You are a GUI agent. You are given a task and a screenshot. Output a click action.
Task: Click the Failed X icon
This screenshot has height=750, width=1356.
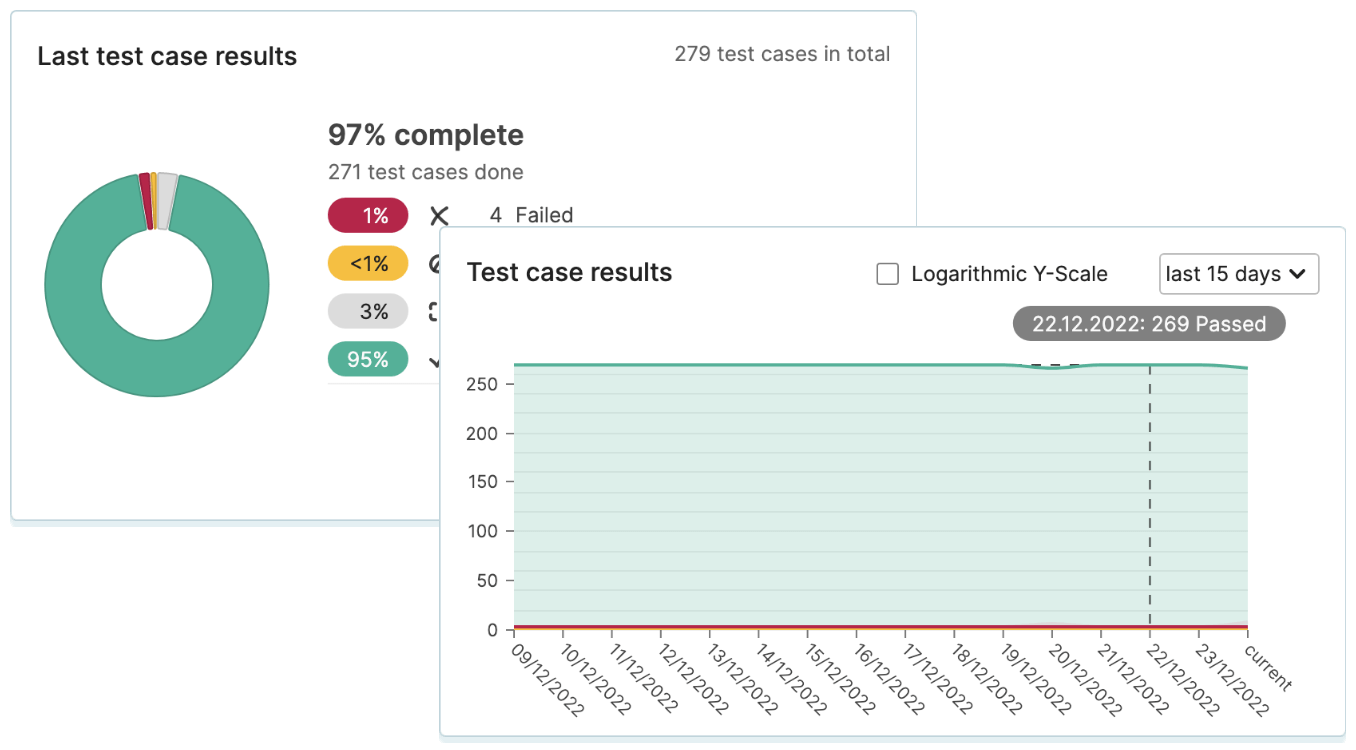coord(439,215)
